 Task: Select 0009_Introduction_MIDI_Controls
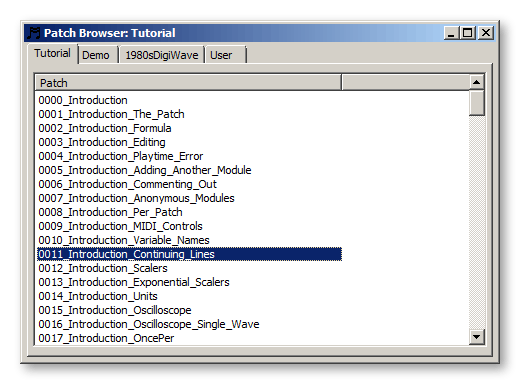[120, 226]
